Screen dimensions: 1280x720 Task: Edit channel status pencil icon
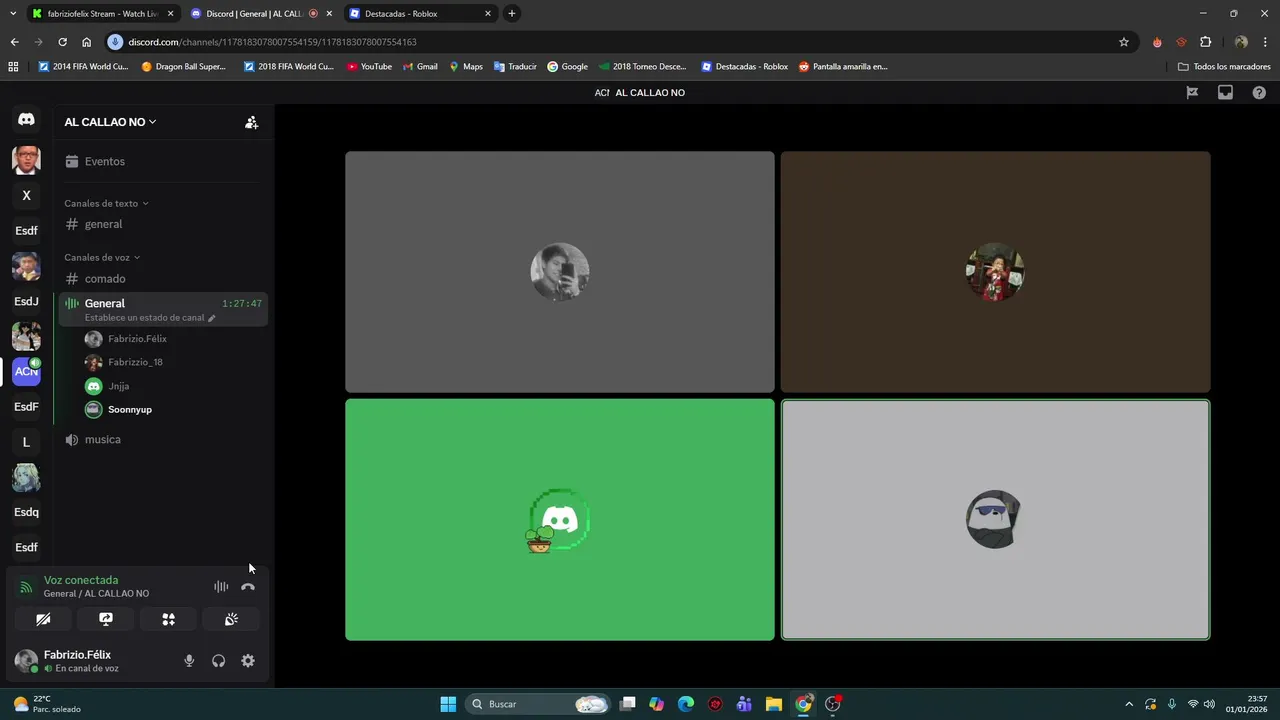(x=211, y=318)
